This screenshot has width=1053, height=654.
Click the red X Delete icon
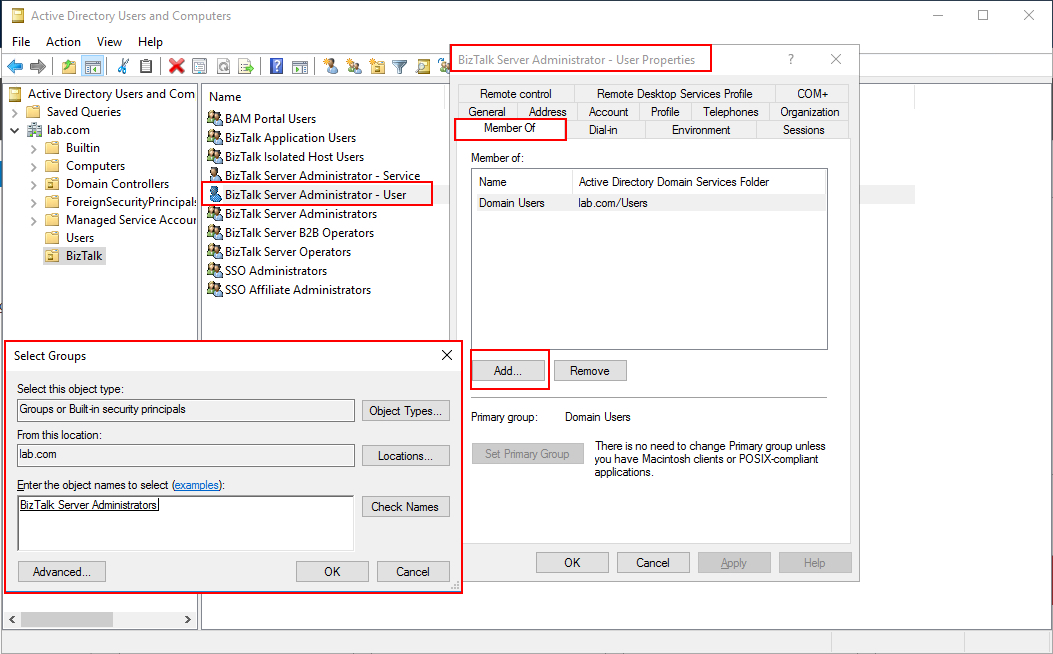[177, 66]
